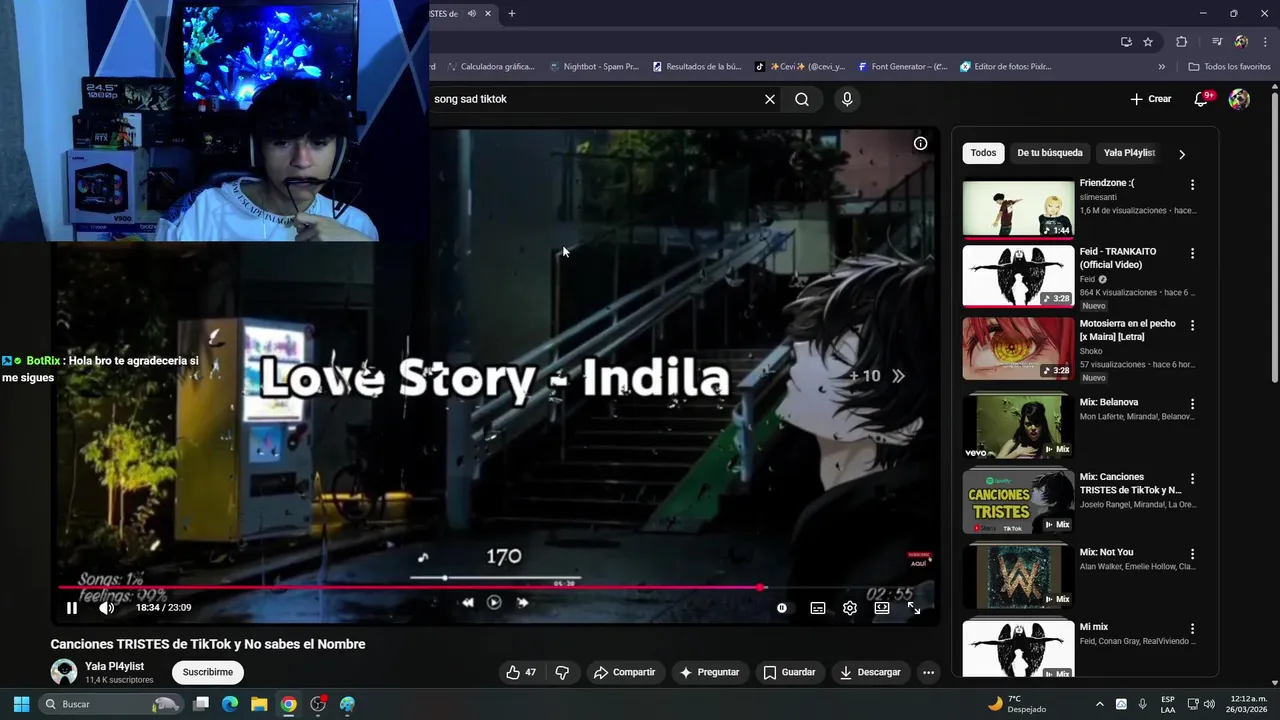Viewport: 1280px width, 720px height.
Task: Open Todos los favoritos folder
Action: (1229, 67)
